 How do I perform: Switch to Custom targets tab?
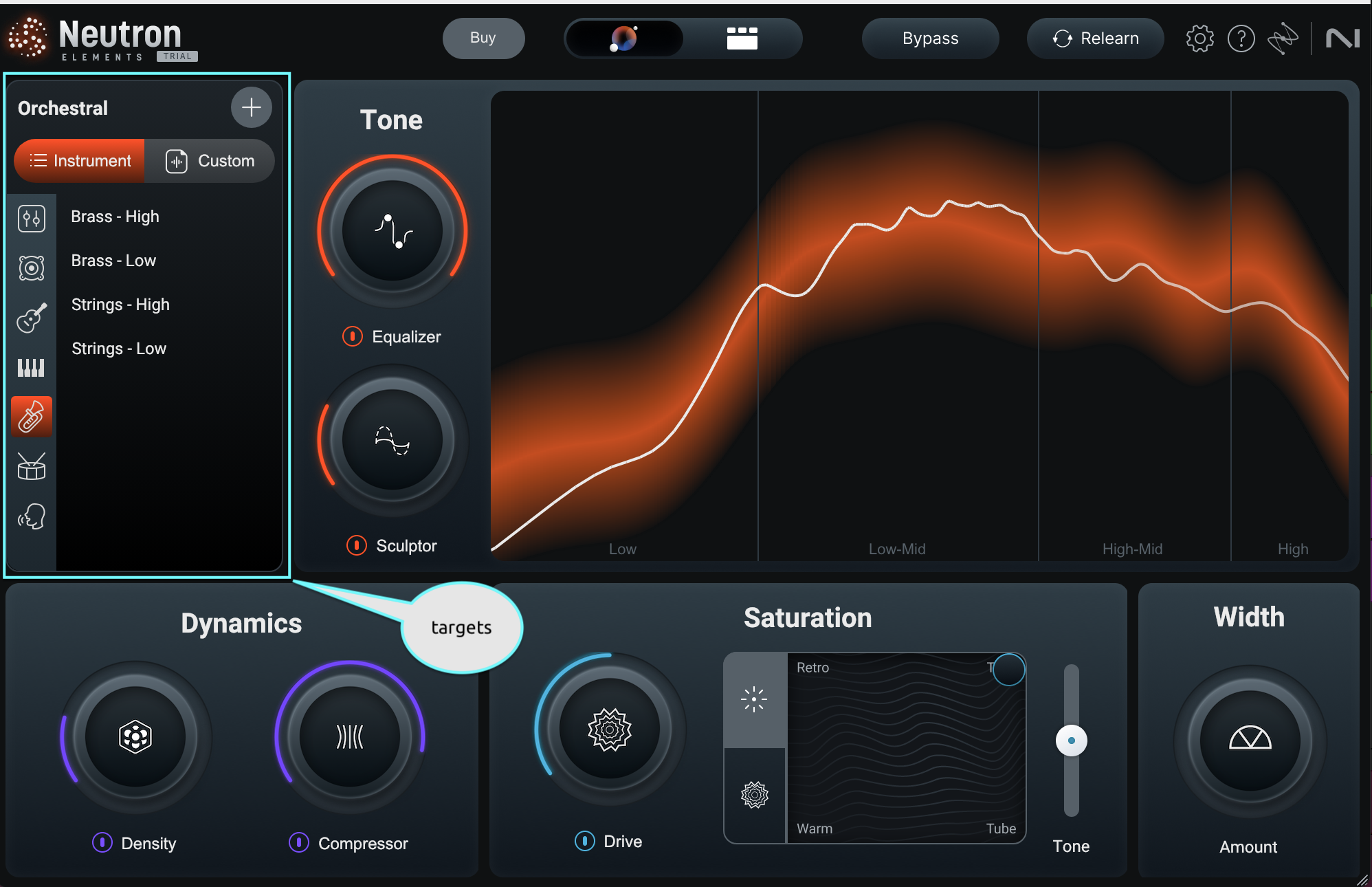pos(210,161)
